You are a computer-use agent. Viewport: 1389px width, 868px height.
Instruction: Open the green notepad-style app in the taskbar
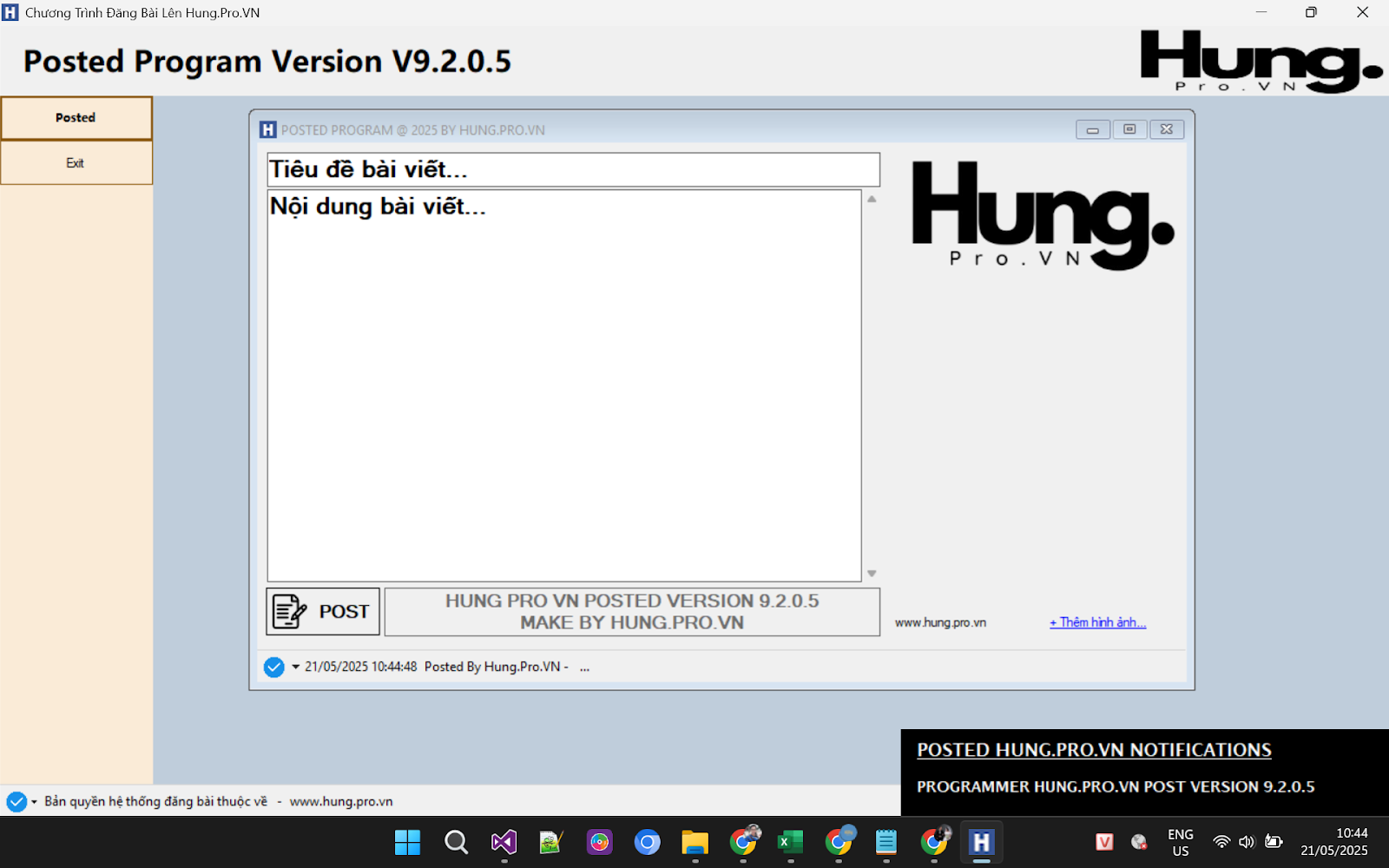551,842
